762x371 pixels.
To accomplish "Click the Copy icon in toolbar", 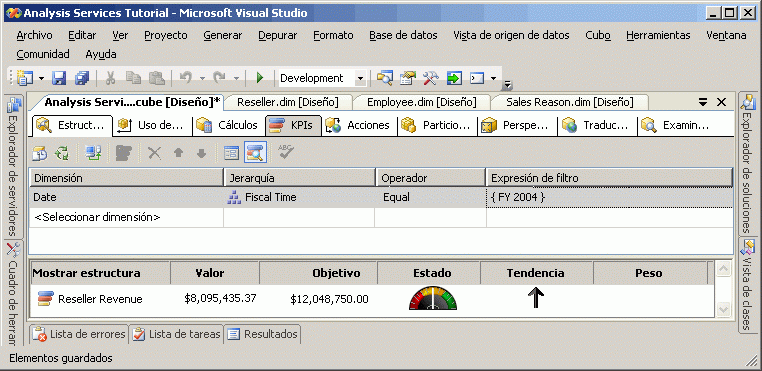I will [133, 78].
